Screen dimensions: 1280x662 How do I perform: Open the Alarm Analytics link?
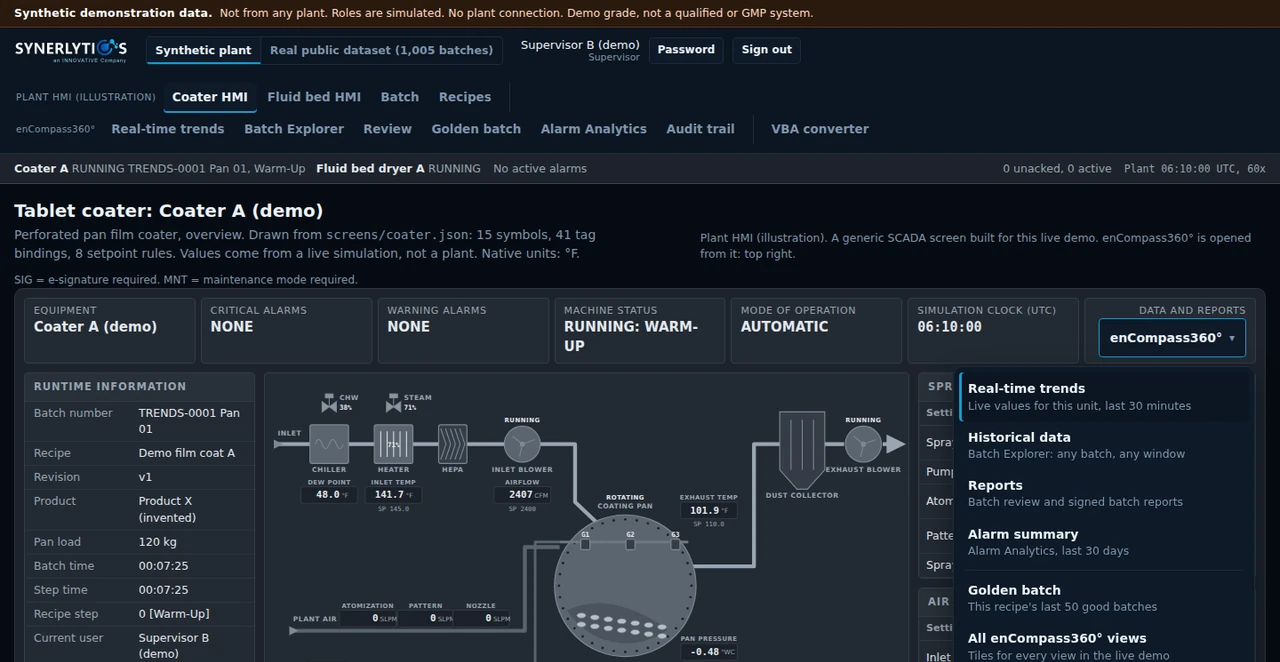(594, 129)
